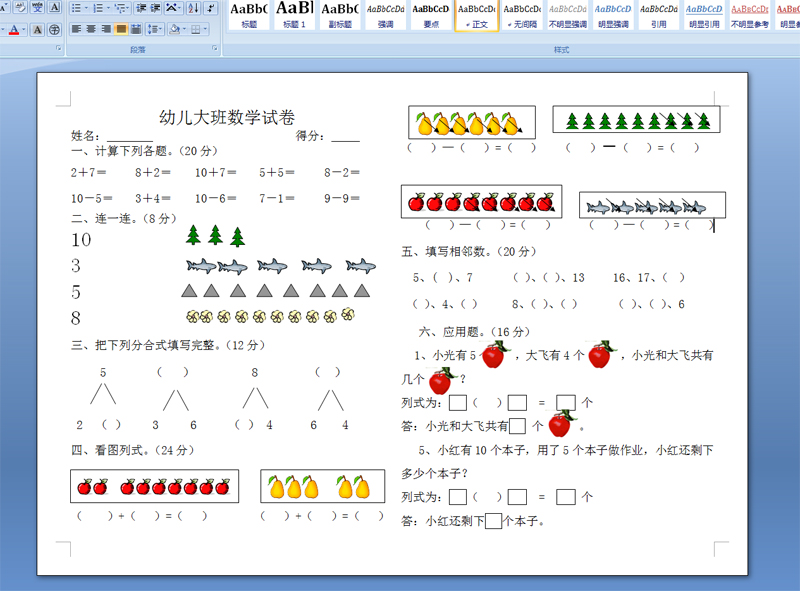The image size is (800, 591).
Task: Click the 姓名 blank line
Action: [x=130, y=137]
